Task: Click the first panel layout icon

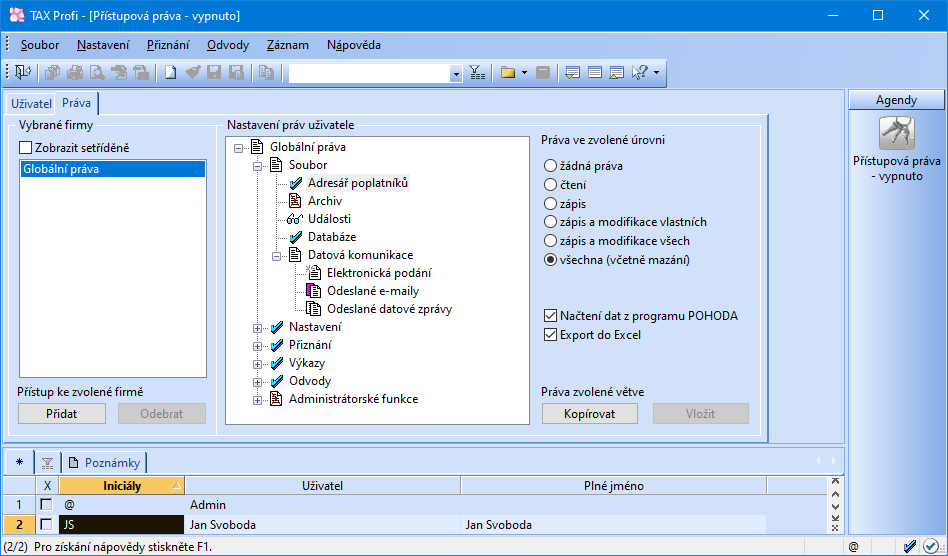Action: pos(573,73)
